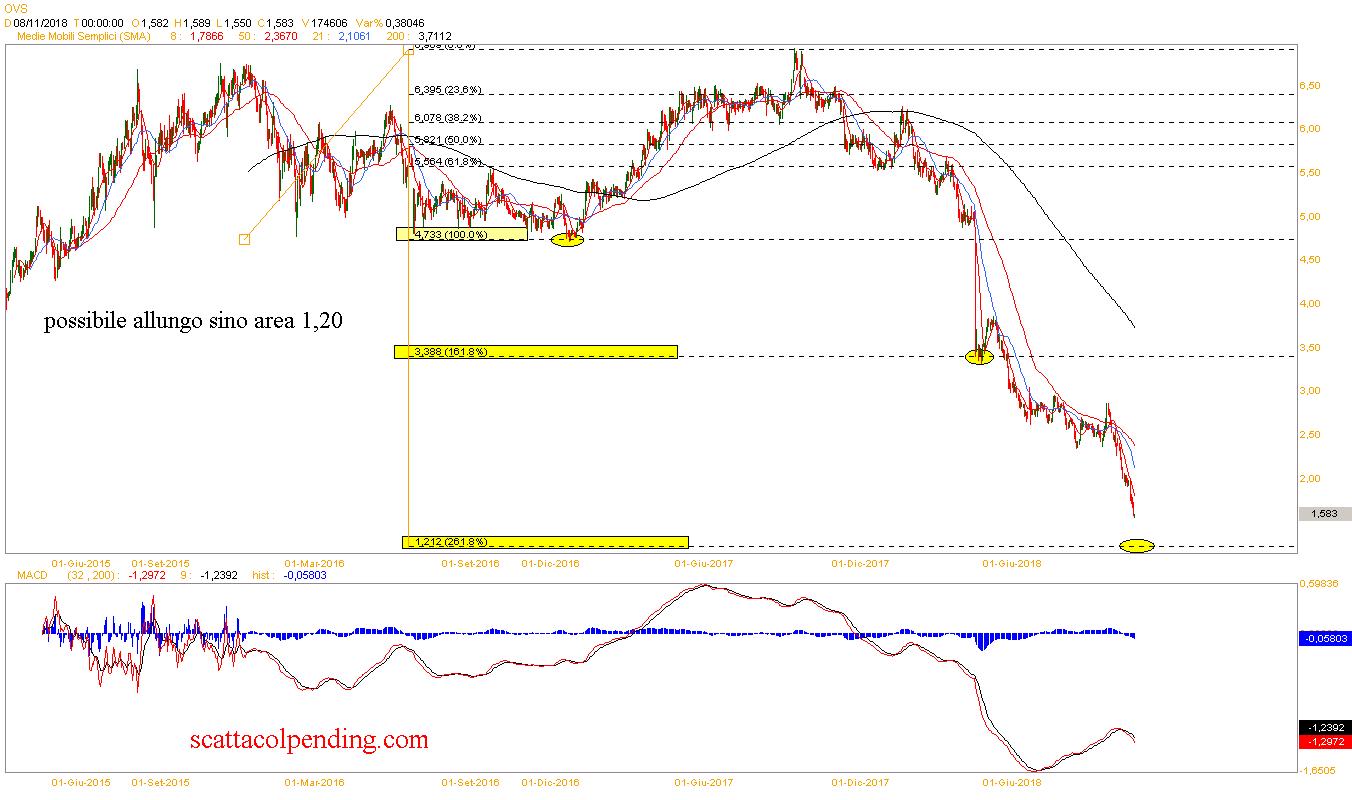Click the 5,821 (50,0%) retracement label
This screenshot has width=1352, height=800.
click(448, 140)
